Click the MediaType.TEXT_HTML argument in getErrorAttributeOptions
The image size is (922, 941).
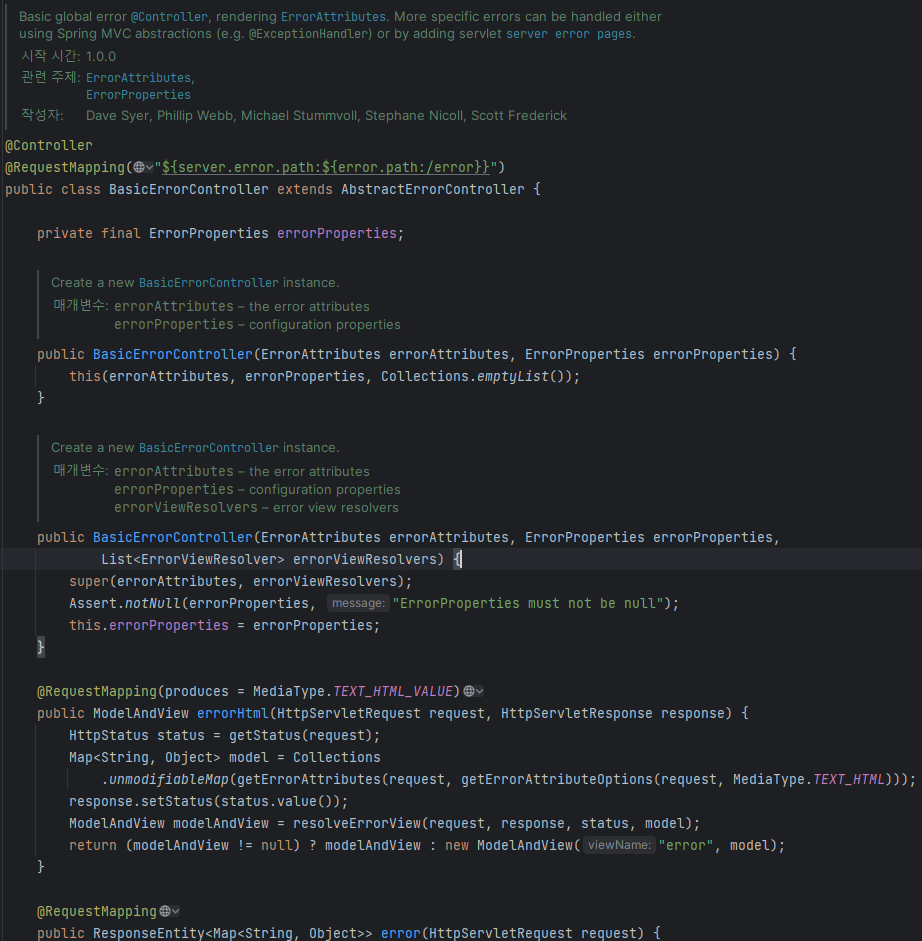point(809,780)
